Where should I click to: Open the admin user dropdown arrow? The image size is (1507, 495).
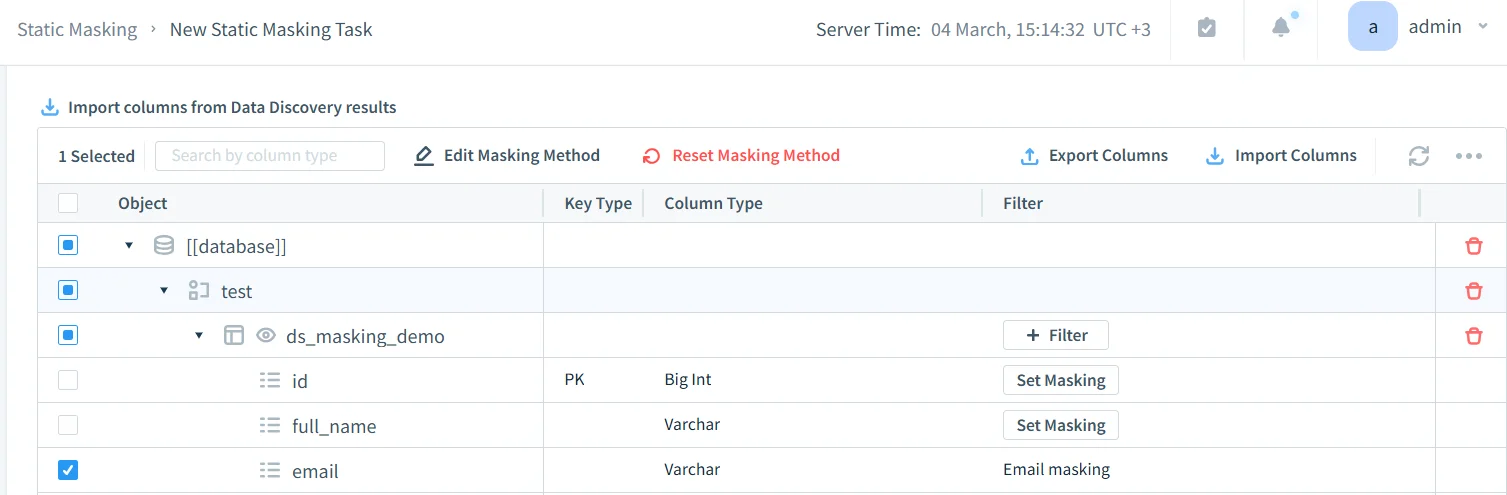tap(1483, 27)
